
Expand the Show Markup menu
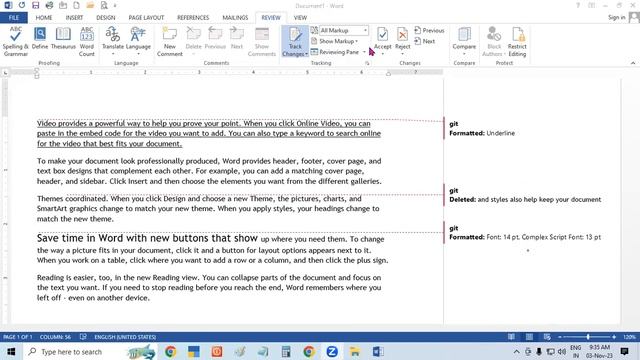point(335,41)
